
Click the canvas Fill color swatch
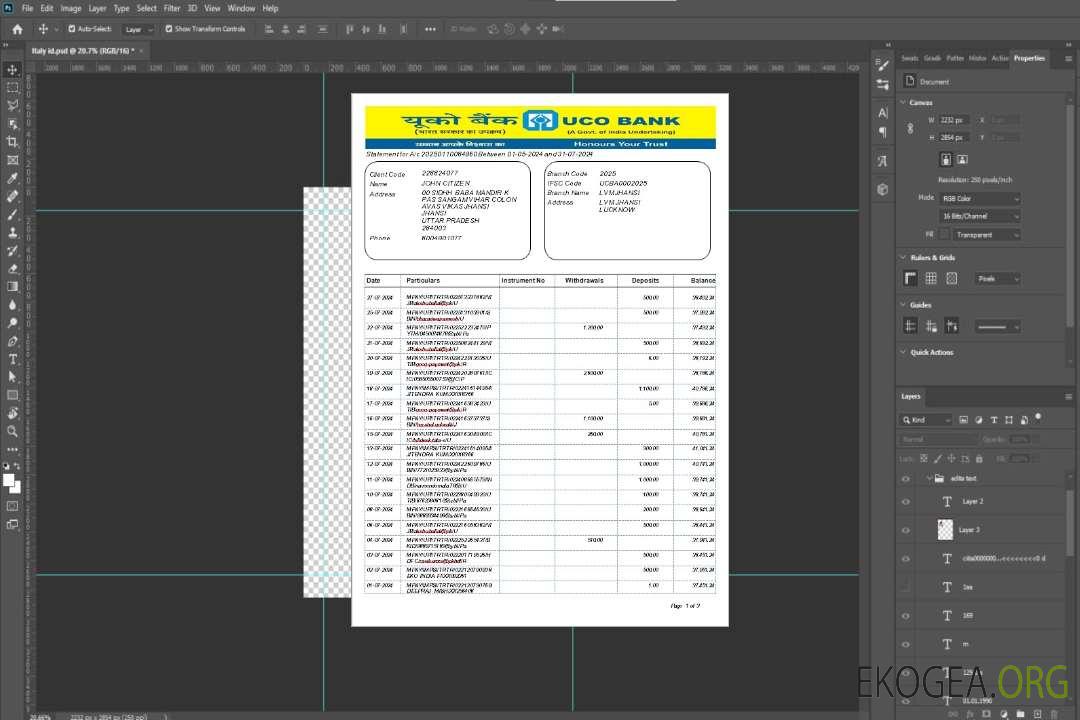coord(944,235)
